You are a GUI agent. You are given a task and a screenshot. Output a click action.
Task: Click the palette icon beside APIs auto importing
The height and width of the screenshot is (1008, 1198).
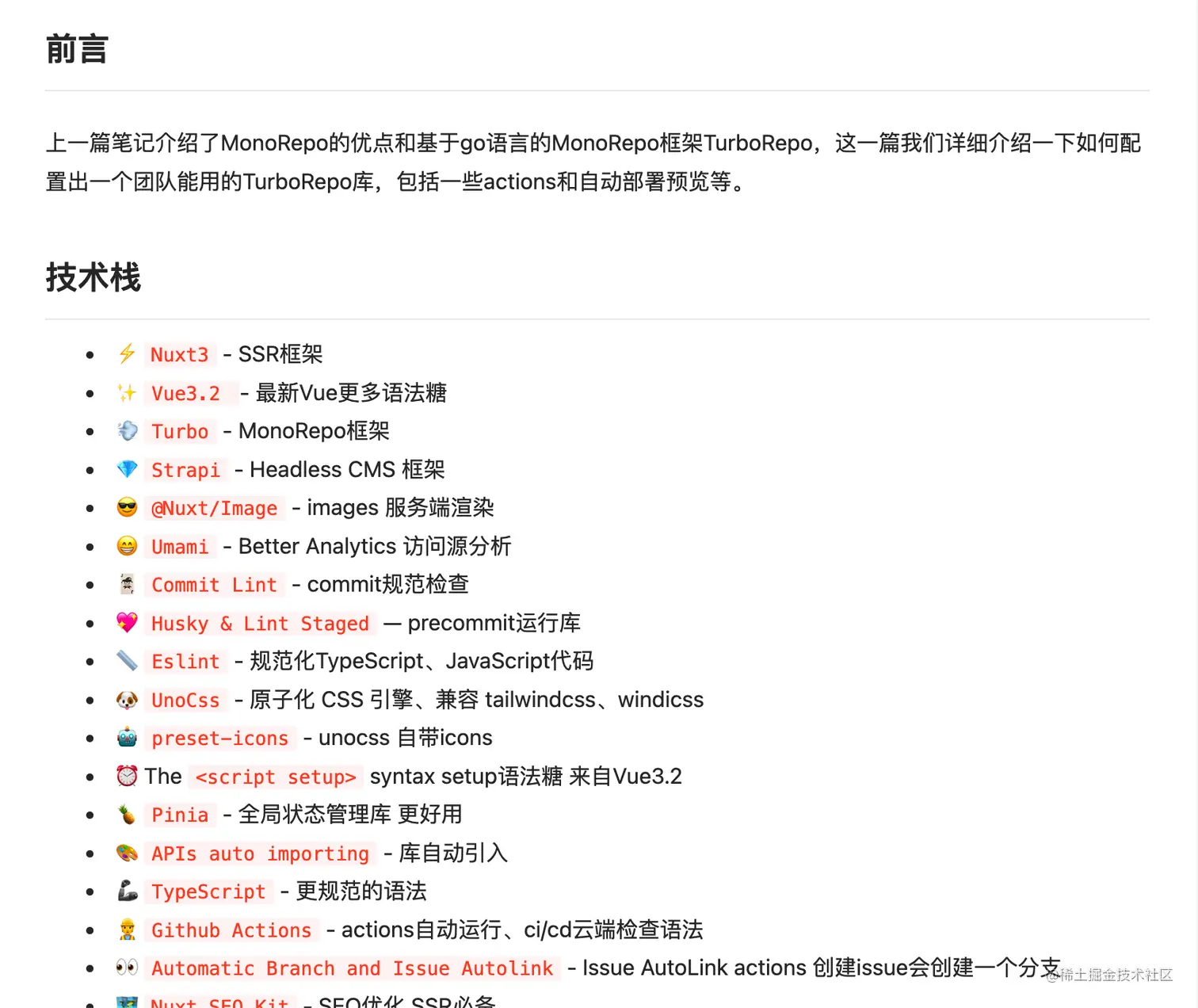127,853
